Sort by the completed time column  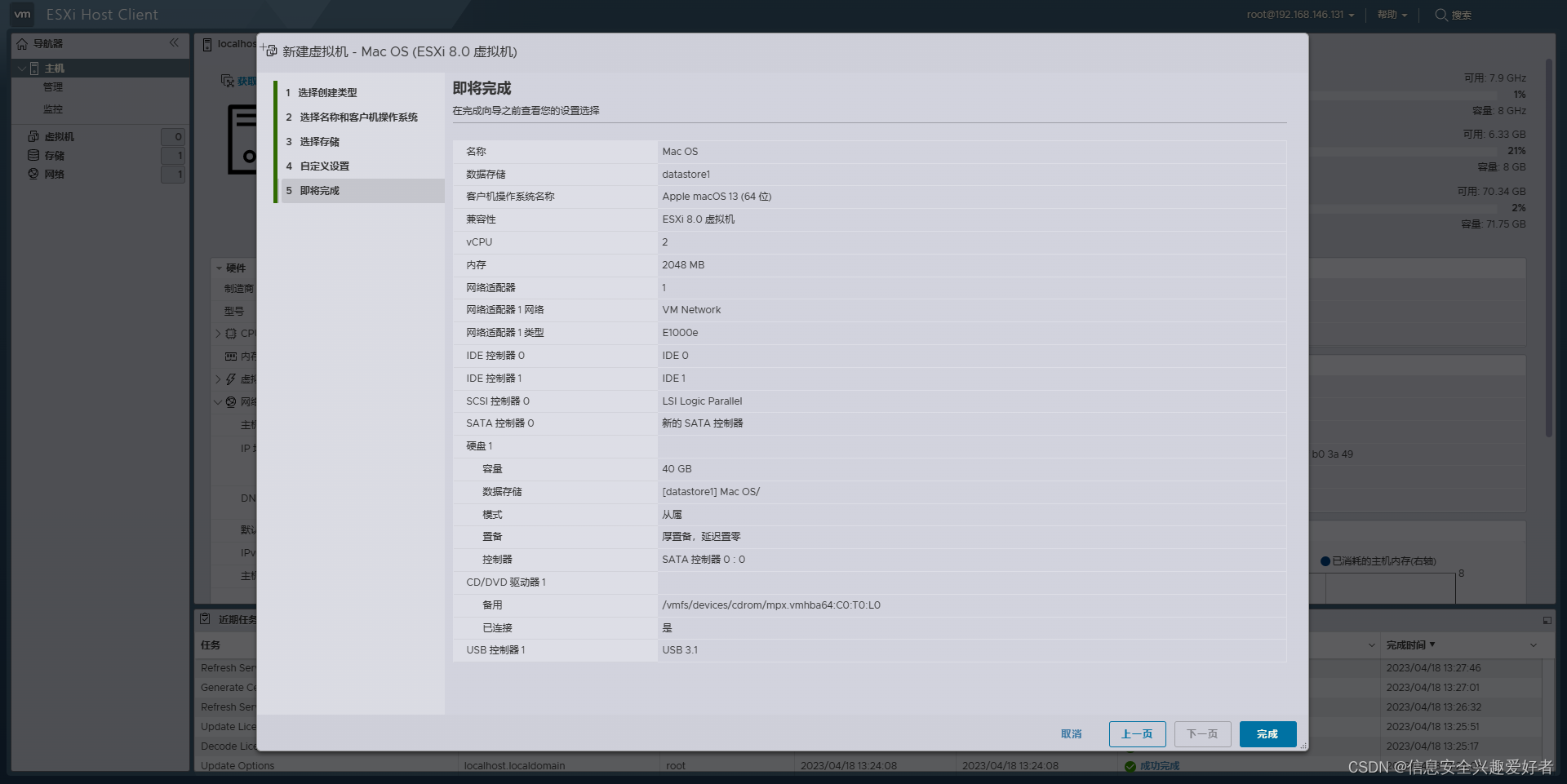[x=1409, y=645]
